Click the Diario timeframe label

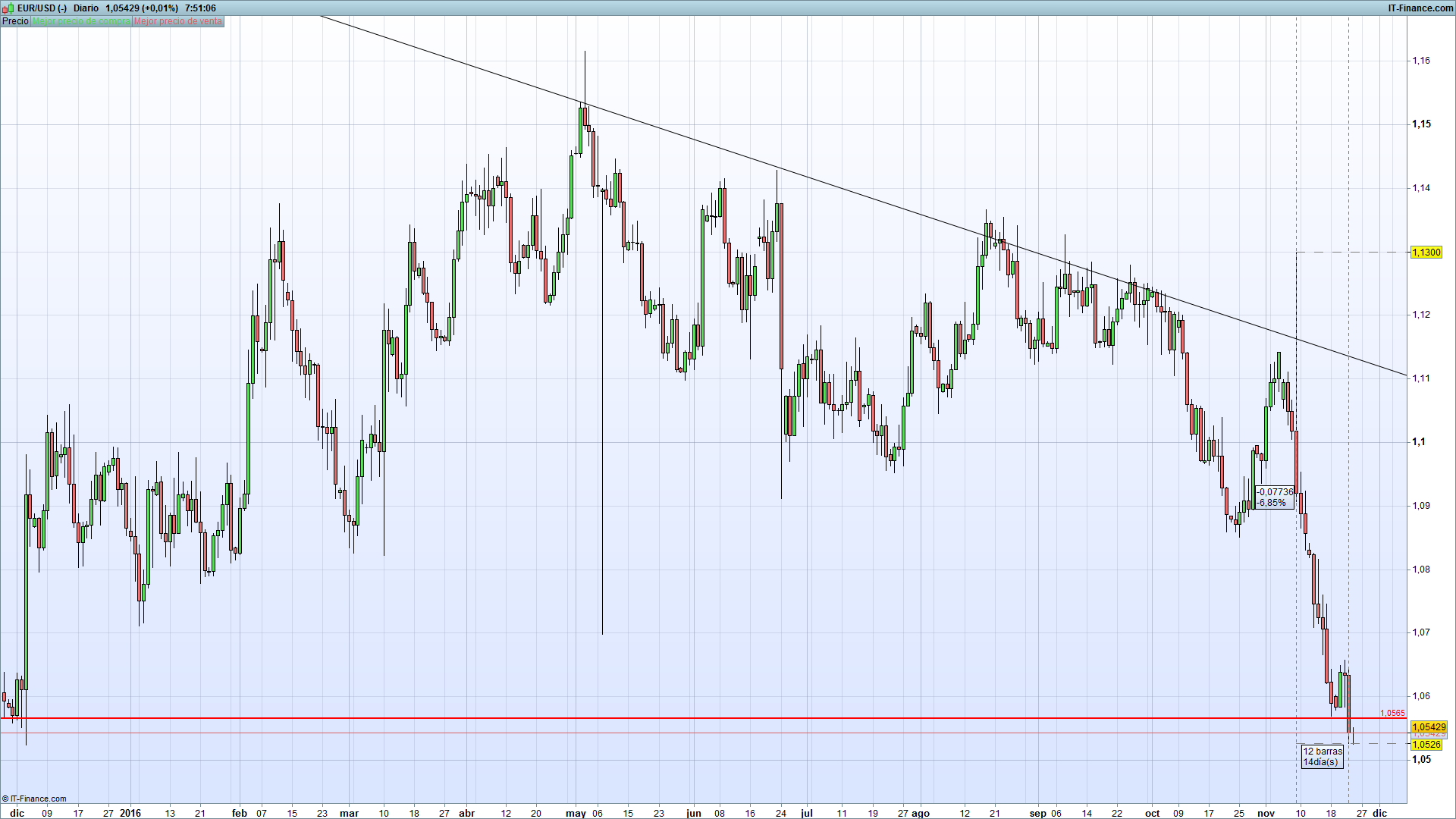pyautogui.click(x=86, y=8)
